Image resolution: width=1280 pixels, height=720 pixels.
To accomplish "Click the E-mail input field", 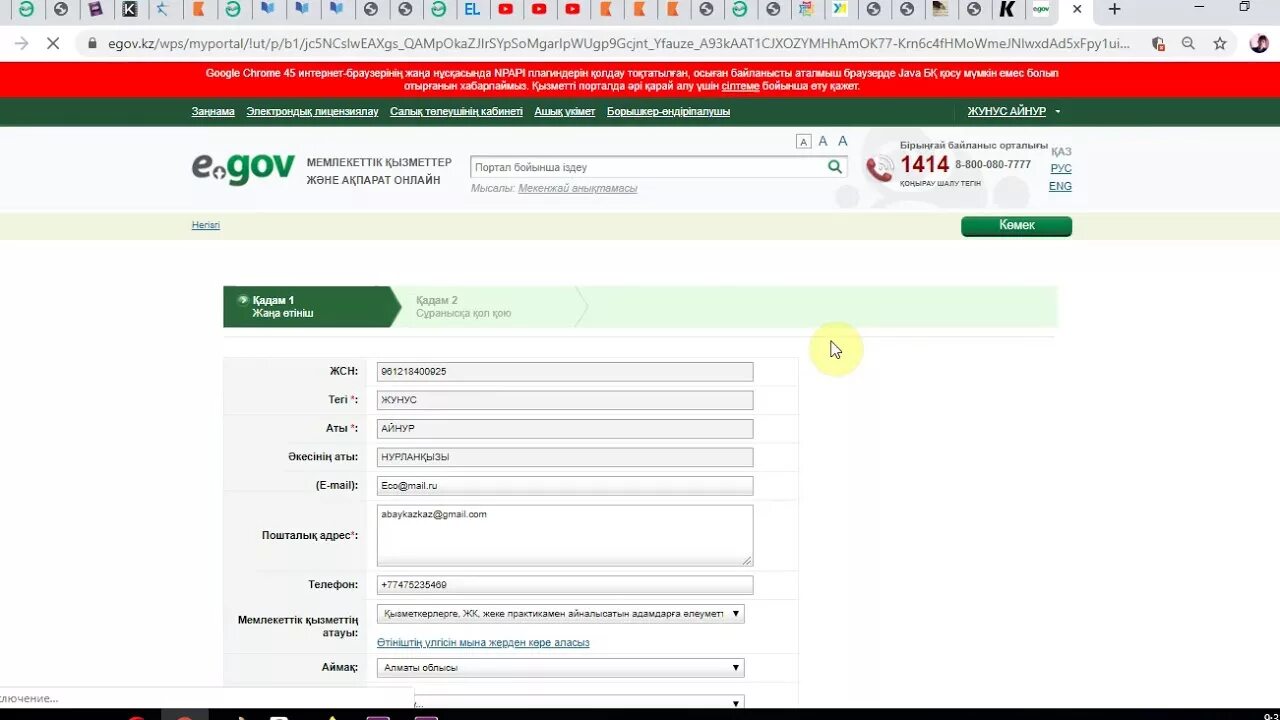I will click(565, 486).
